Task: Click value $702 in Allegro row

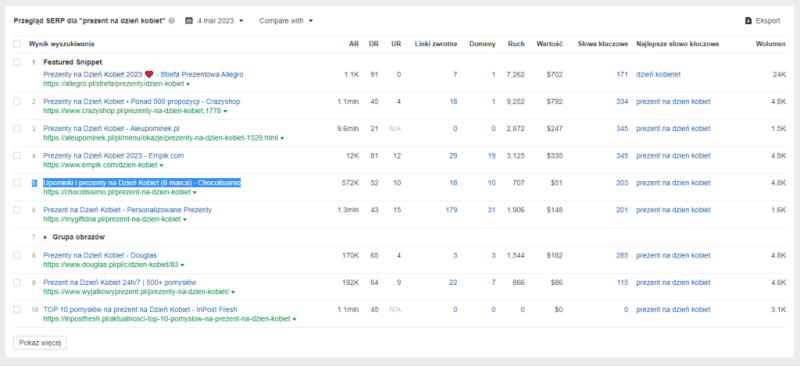Action: tap(555, 75)
